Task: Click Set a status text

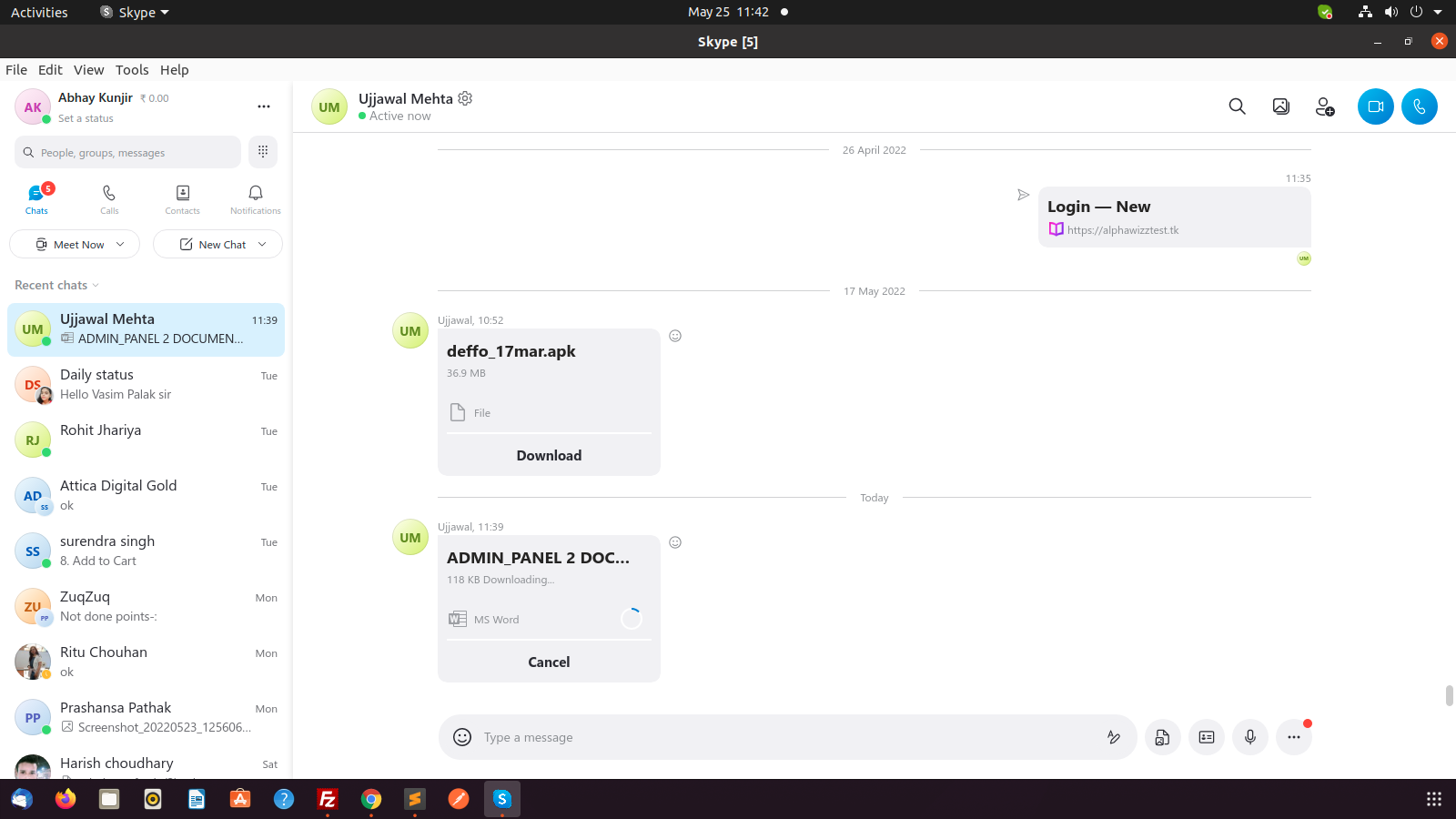Action: 86,118
